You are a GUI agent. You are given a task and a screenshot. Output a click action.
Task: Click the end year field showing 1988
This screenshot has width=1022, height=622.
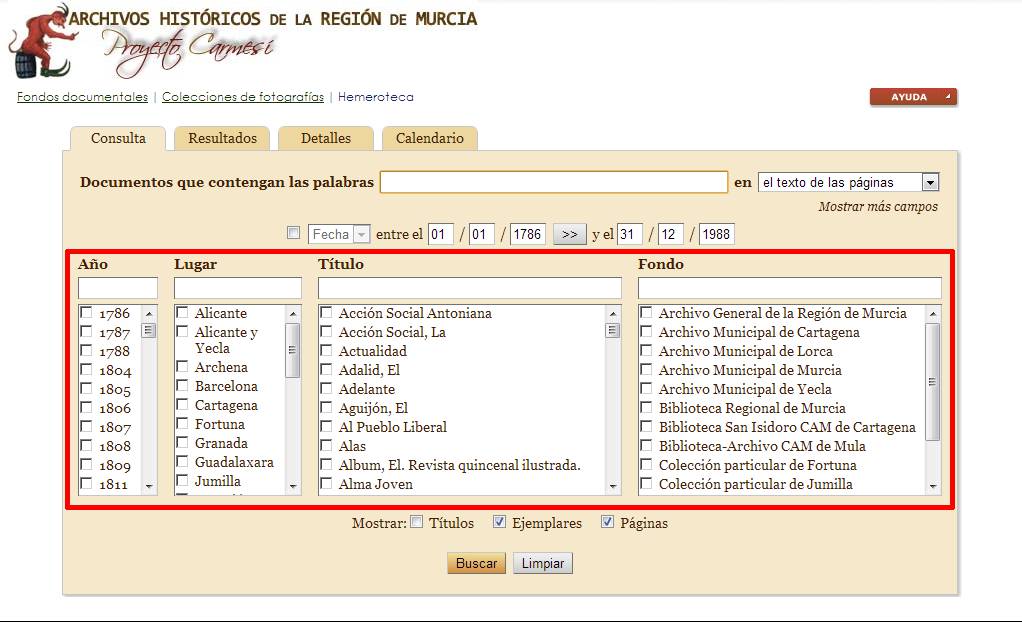[716, 234]
